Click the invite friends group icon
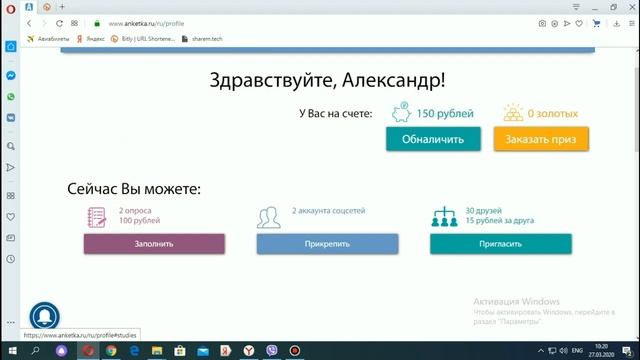The height and width of the screenshot is (360, 640). pyautogui.click(x=444, y=216)
